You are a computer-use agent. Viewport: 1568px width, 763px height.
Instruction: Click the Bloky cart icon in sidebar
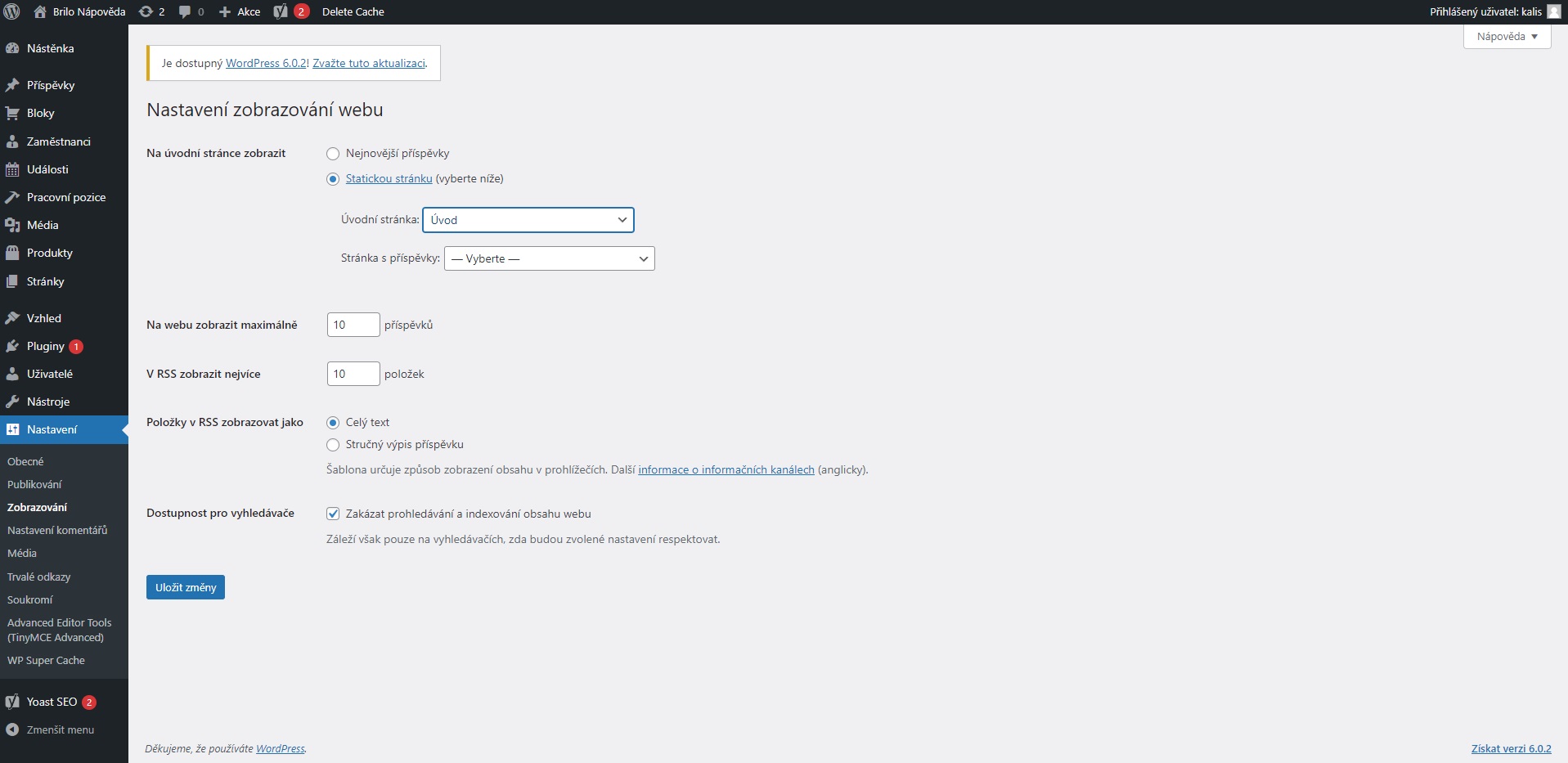tap(12, 113)
